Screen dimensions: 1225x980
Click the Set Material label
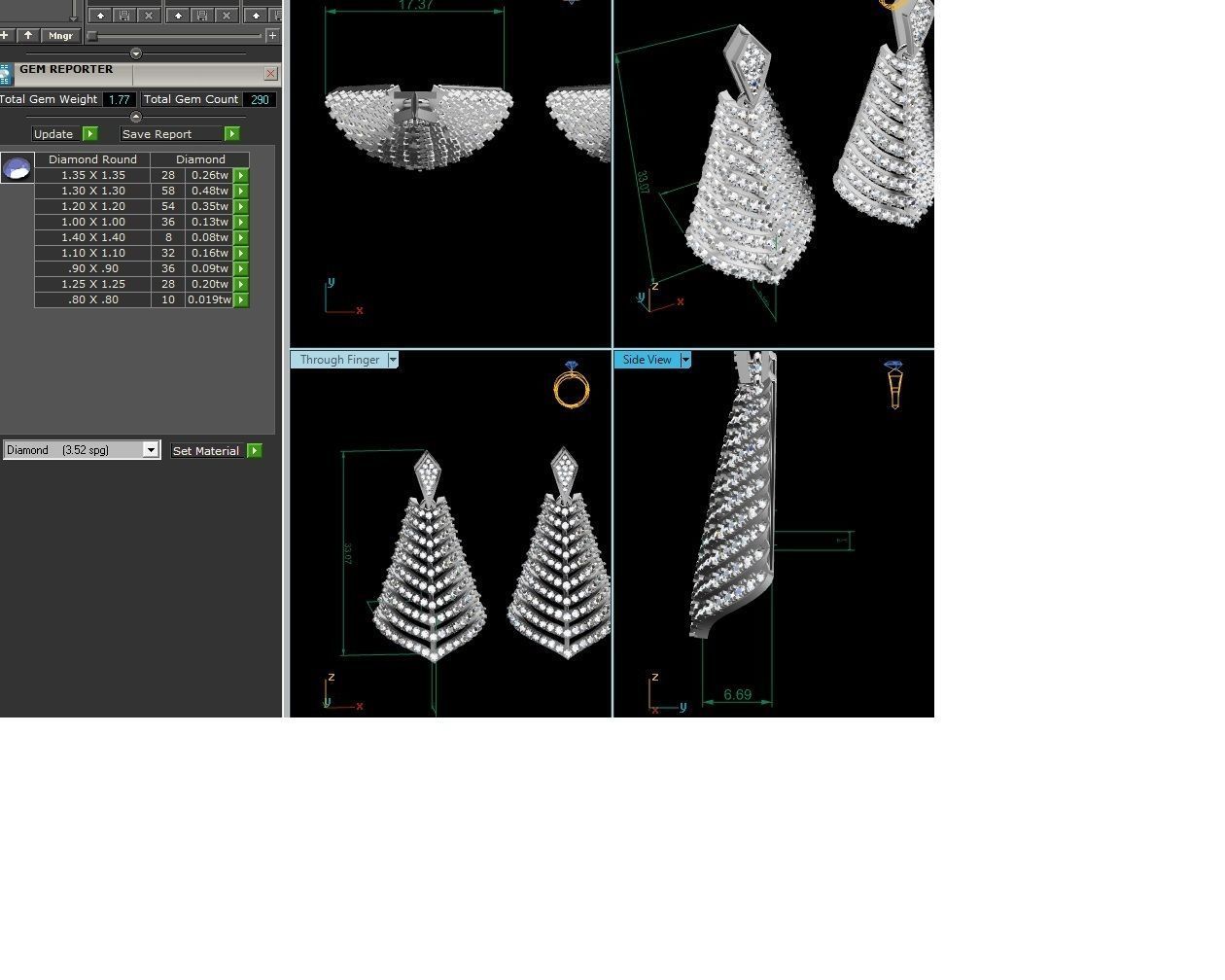[x=205, y=450]
